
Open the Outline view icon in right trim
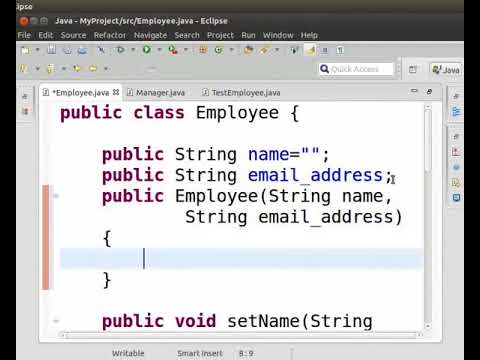tap(456, 111)
